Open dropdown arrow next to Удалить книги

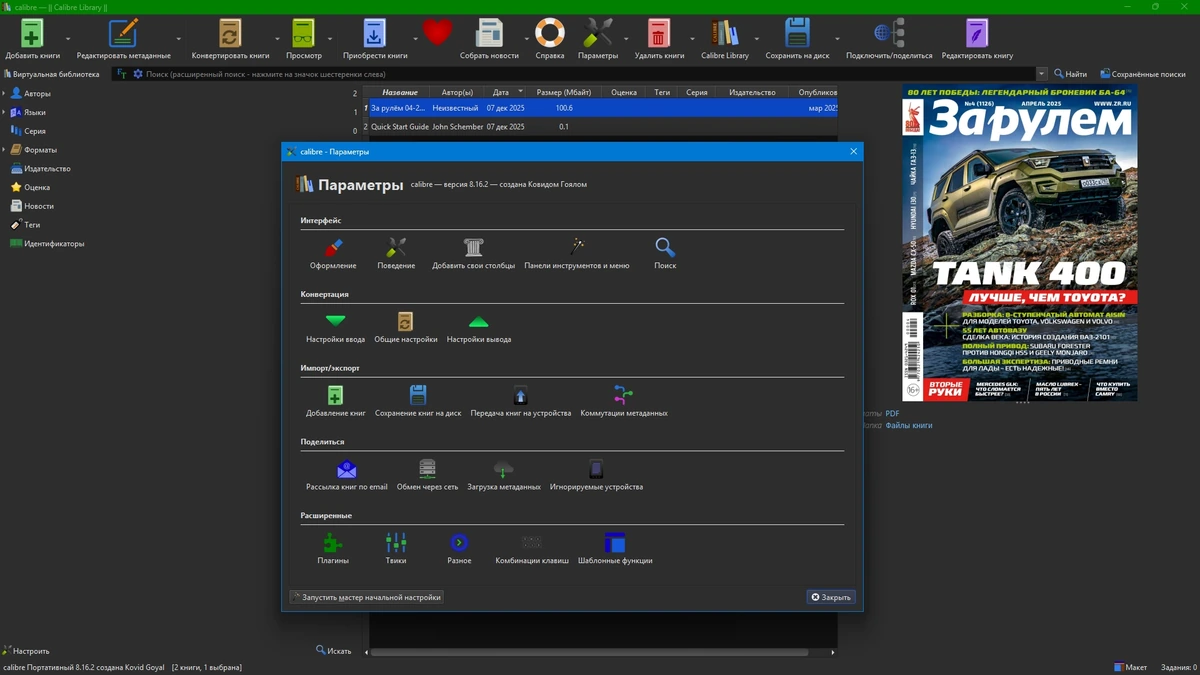coord(692,39)
